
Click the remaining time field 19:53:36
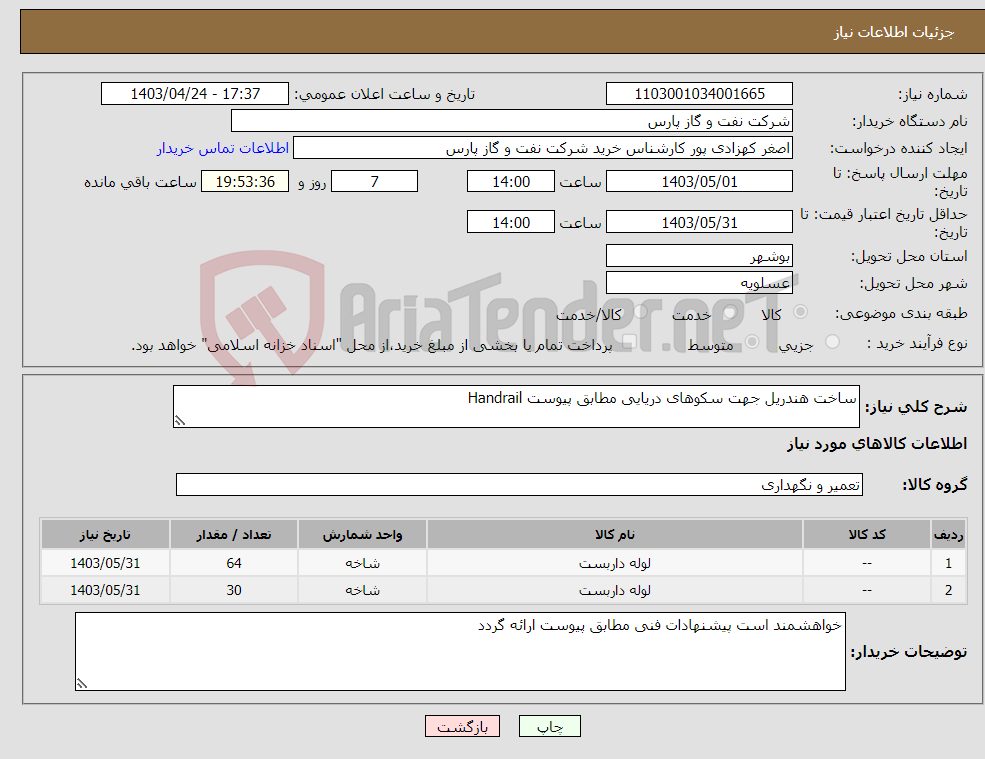point(245,182)
